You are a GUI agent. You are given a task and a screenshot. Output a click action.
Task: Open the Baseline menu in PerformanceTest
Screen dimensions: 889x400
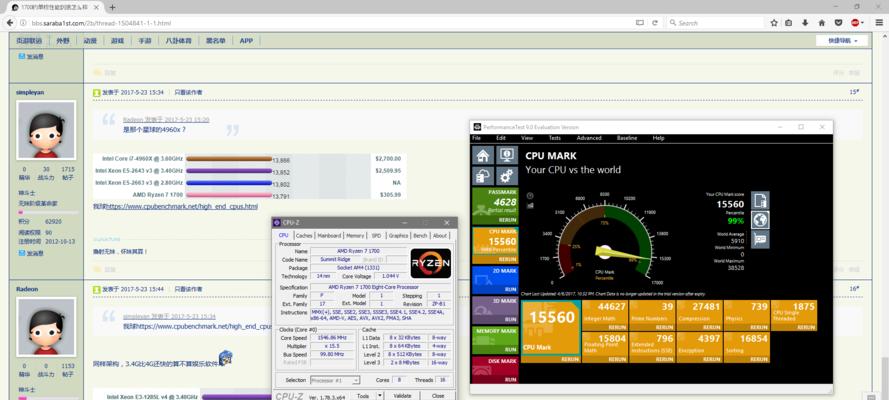[626, 138]
